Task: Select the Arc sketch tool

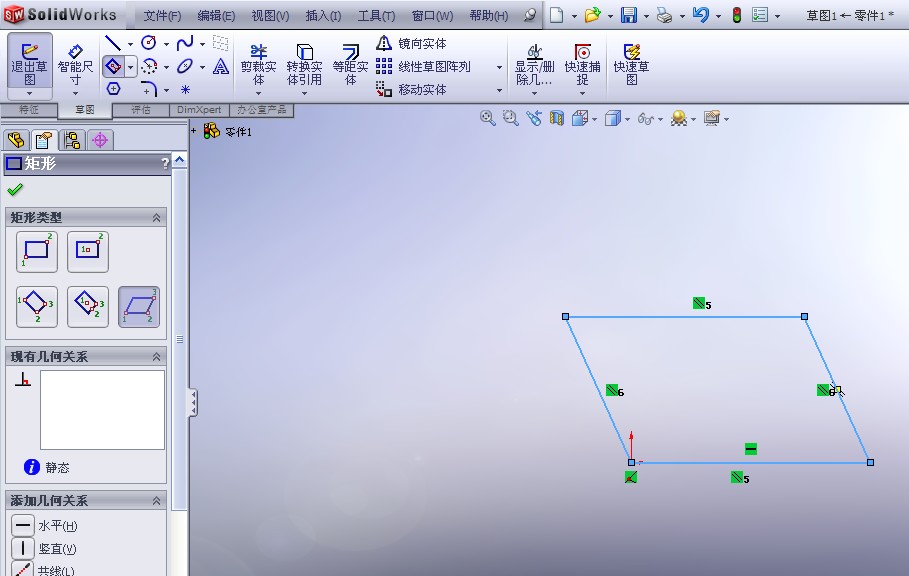Action: [x=149, y=67]
